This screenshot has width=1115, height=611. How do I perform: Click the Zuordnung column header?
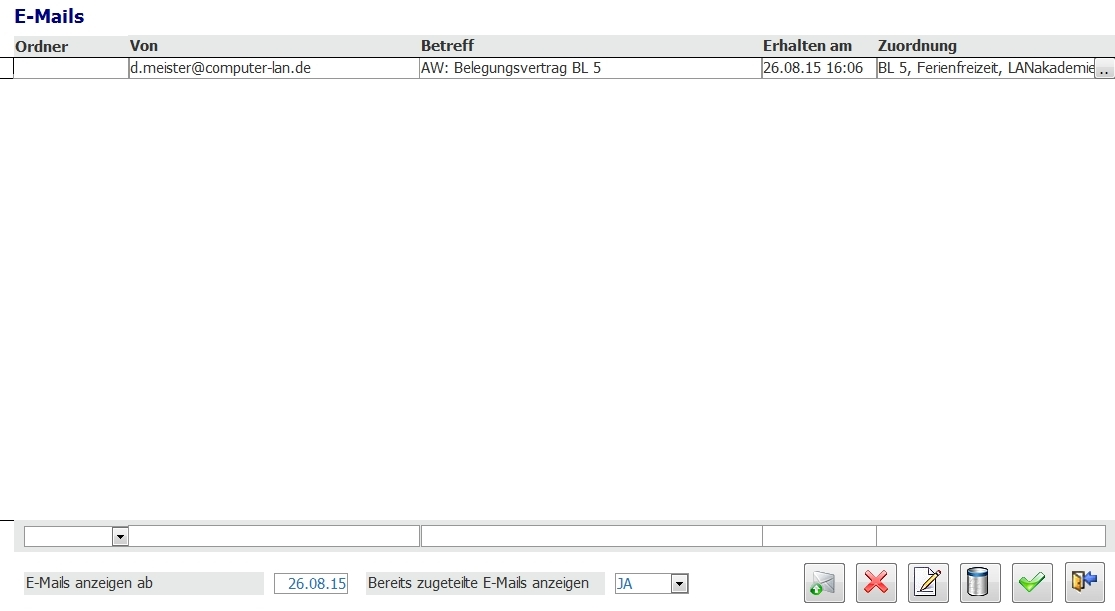click(917, 46)
